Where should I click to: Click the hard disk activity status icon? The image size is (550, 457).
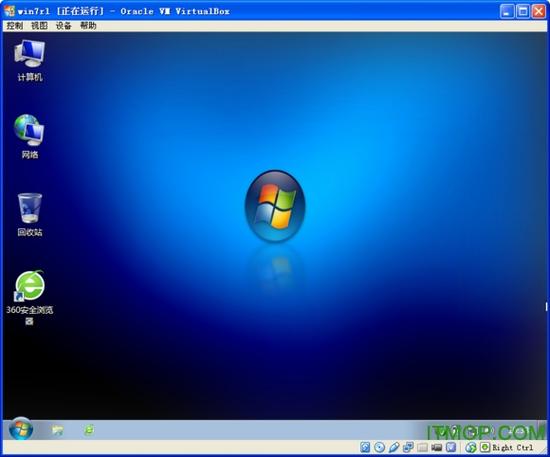pos(365,447)
